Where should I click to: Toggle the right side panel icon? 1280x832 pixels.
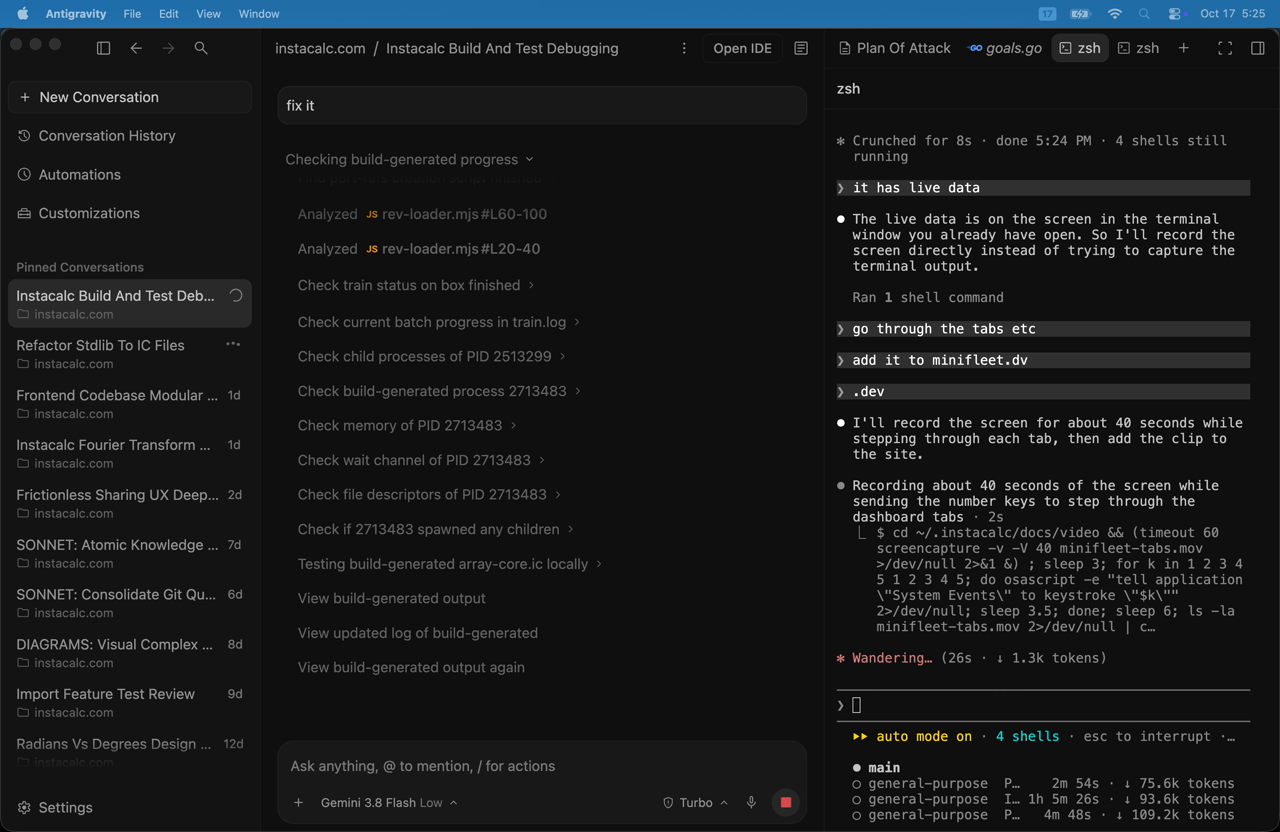1258,48
